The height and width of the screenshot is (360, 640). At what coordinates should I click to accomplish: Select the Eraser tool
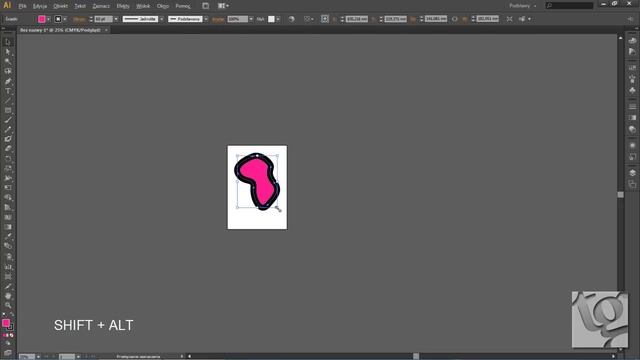click(8, 149)
